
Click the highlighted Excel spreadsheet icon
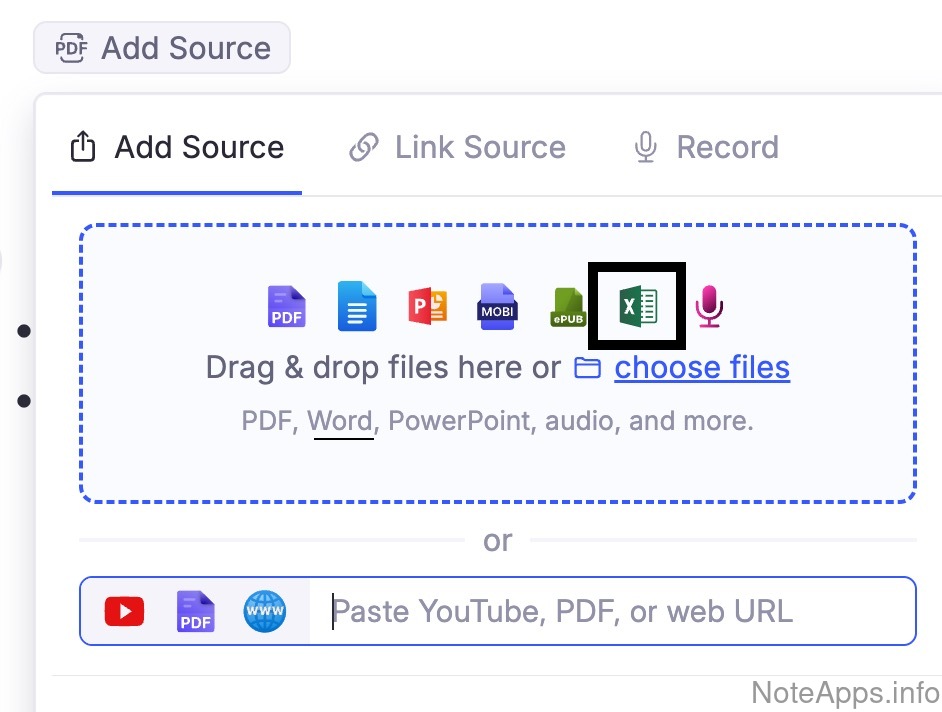pyautogui.click(x=638, y=305)
